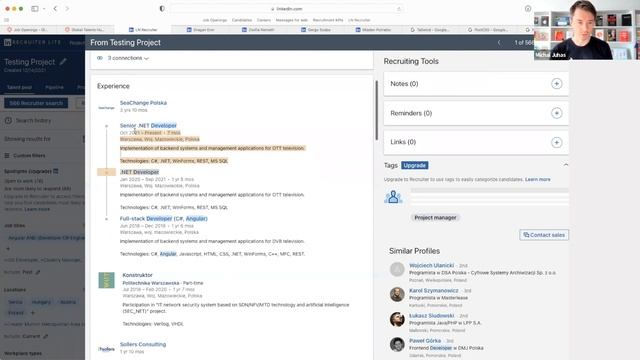
Task: Click Wojciech Ulanicki's avatar placeholder
Action: 397,269
